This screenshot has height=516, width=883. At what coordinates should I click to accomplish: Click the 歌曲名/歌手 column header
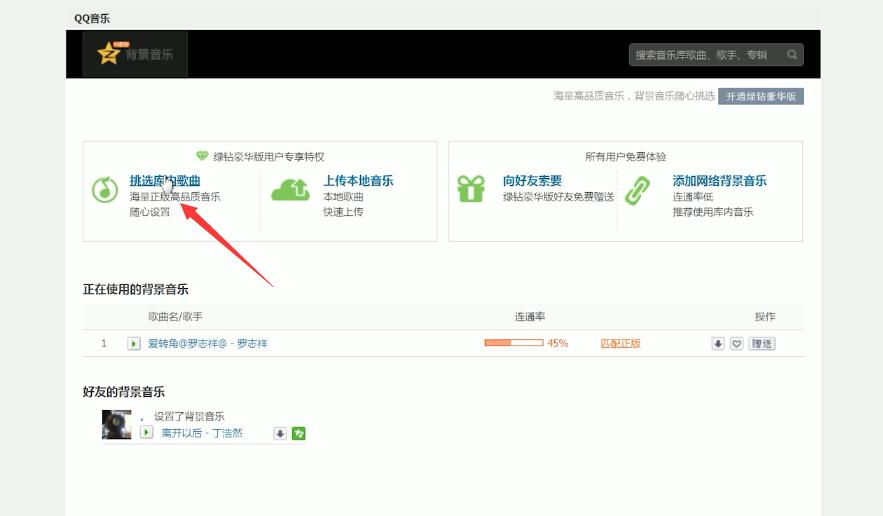tap(175, 317)
